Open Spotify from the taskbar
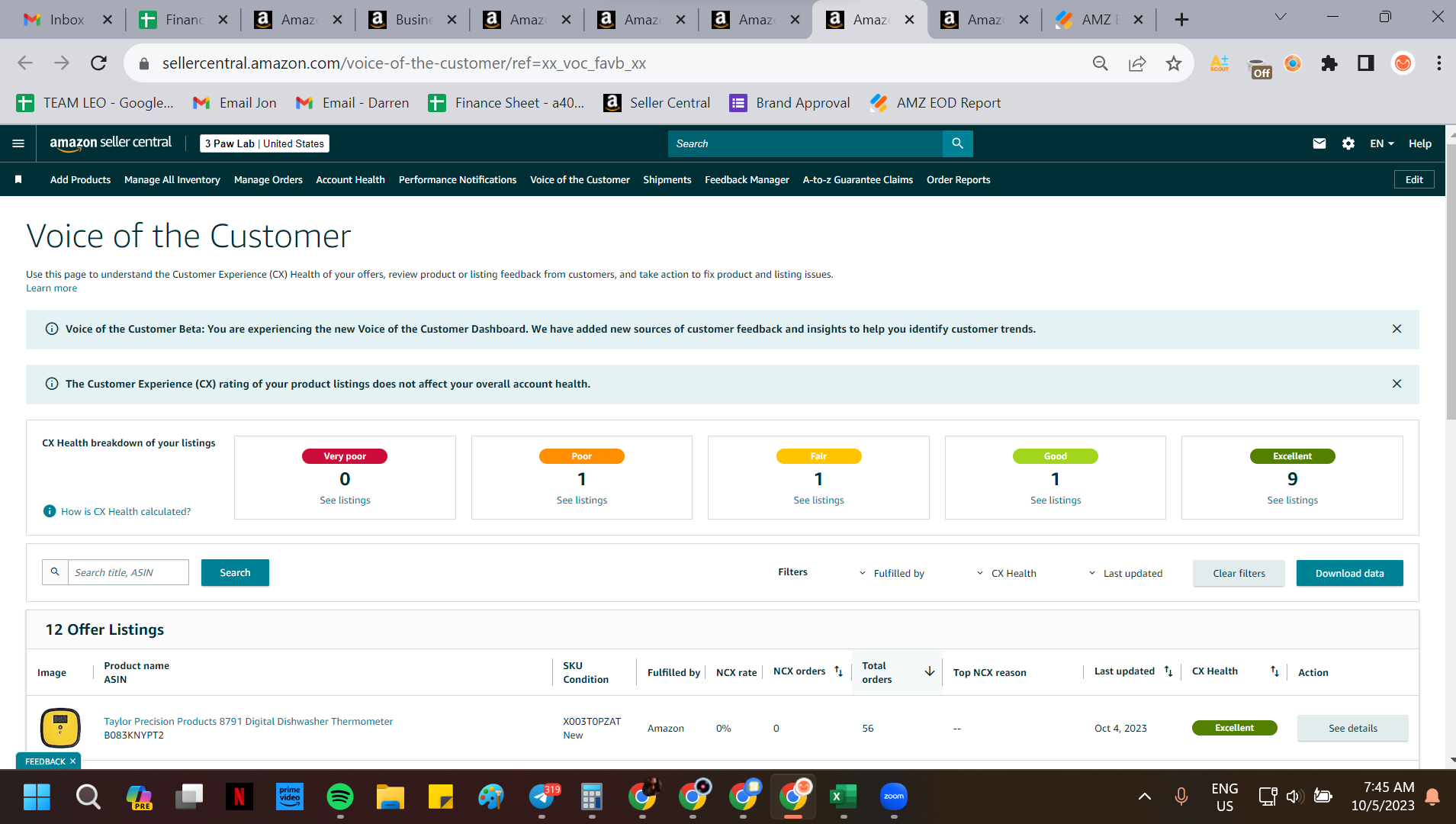The height and width of the screenshot is (824, 1456). point(340,797)
